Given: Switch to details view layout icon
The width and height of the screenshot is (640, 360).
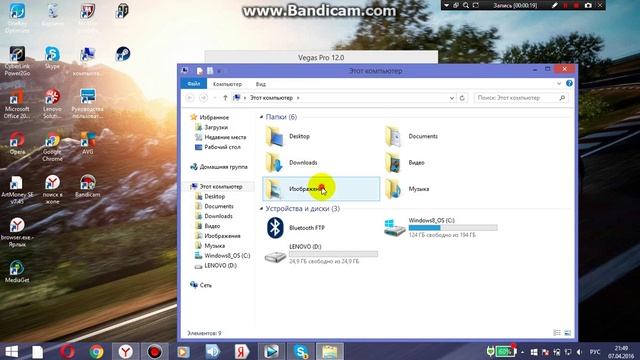Looking at the screenshot, I should coord(557,333).
